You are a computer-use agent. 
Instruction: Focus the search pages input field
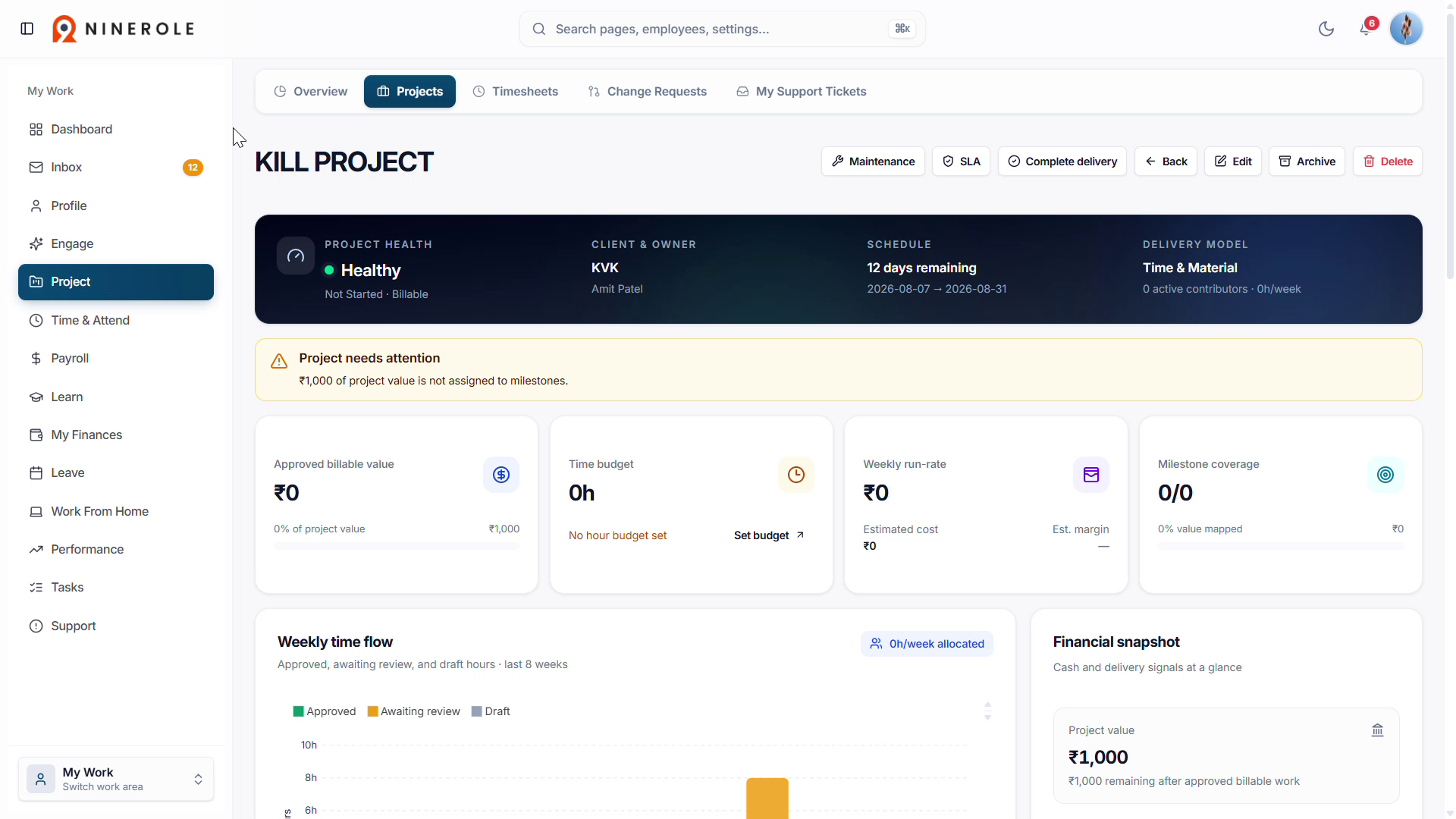(x=722, y=29)
